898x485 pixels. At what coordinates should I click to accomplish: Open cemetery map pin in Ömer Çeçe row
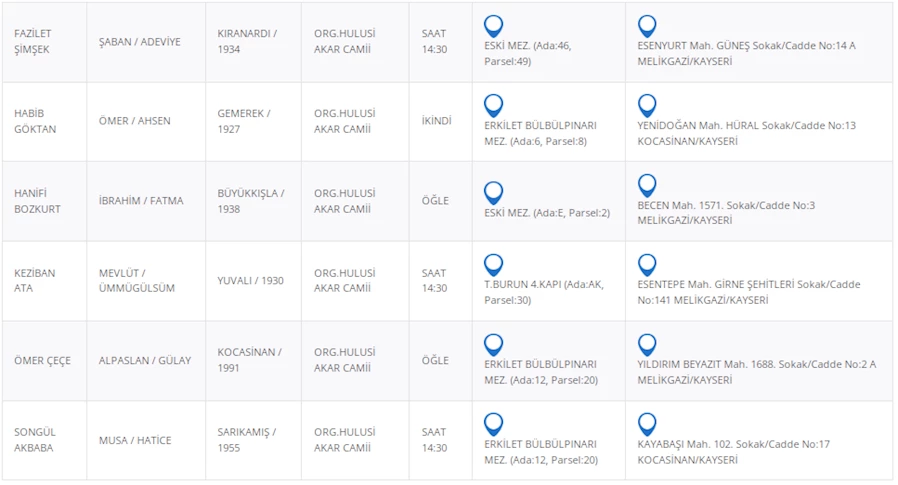pos(493,344)
